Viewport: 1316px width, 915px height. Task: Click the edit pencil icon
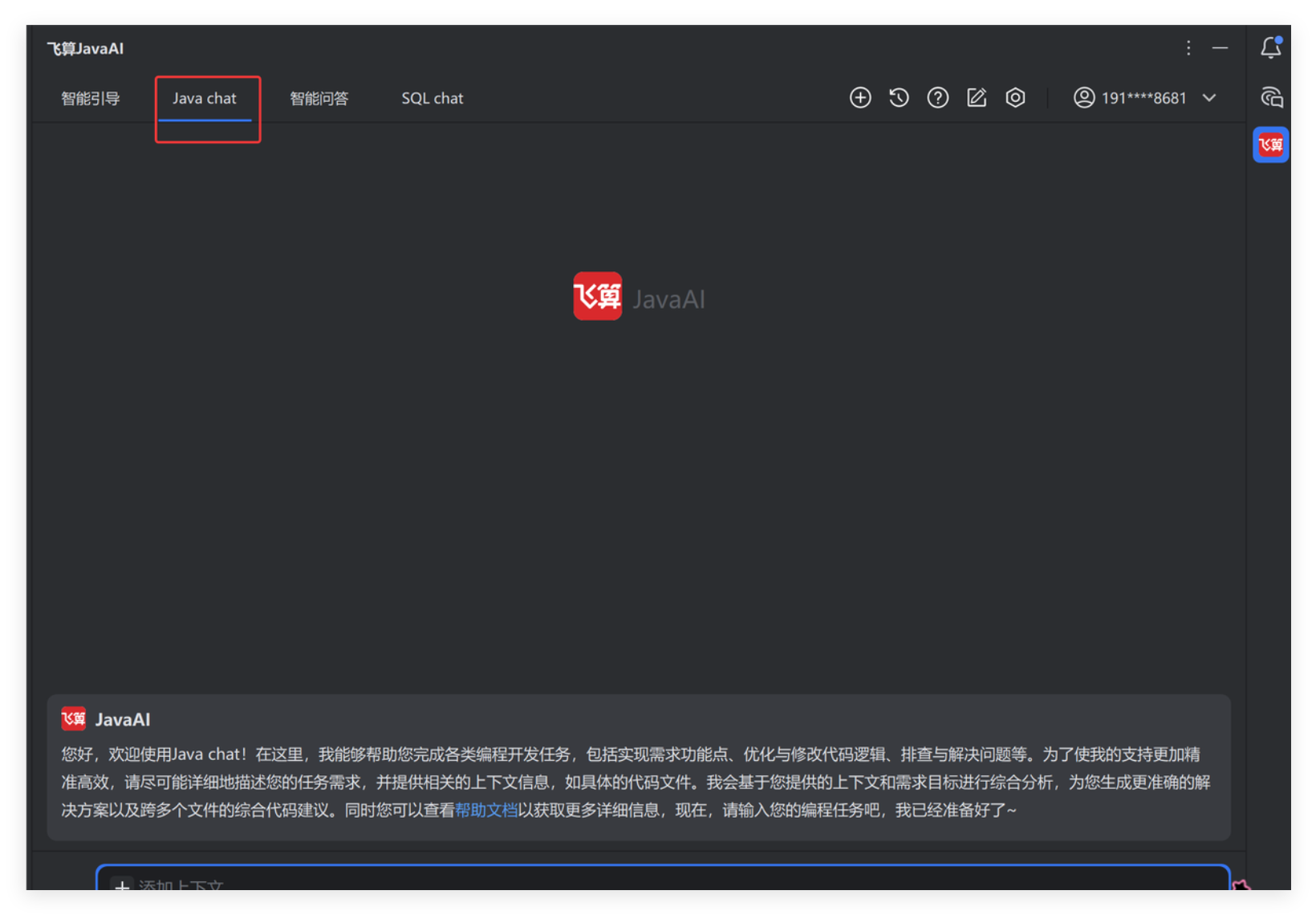click(977, 98)
